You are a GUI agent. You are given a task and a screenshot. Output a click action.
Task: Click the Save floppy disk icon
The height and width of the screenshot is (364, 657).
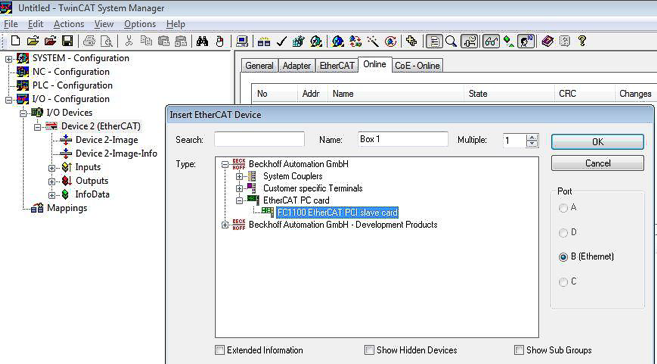point(67,41)
